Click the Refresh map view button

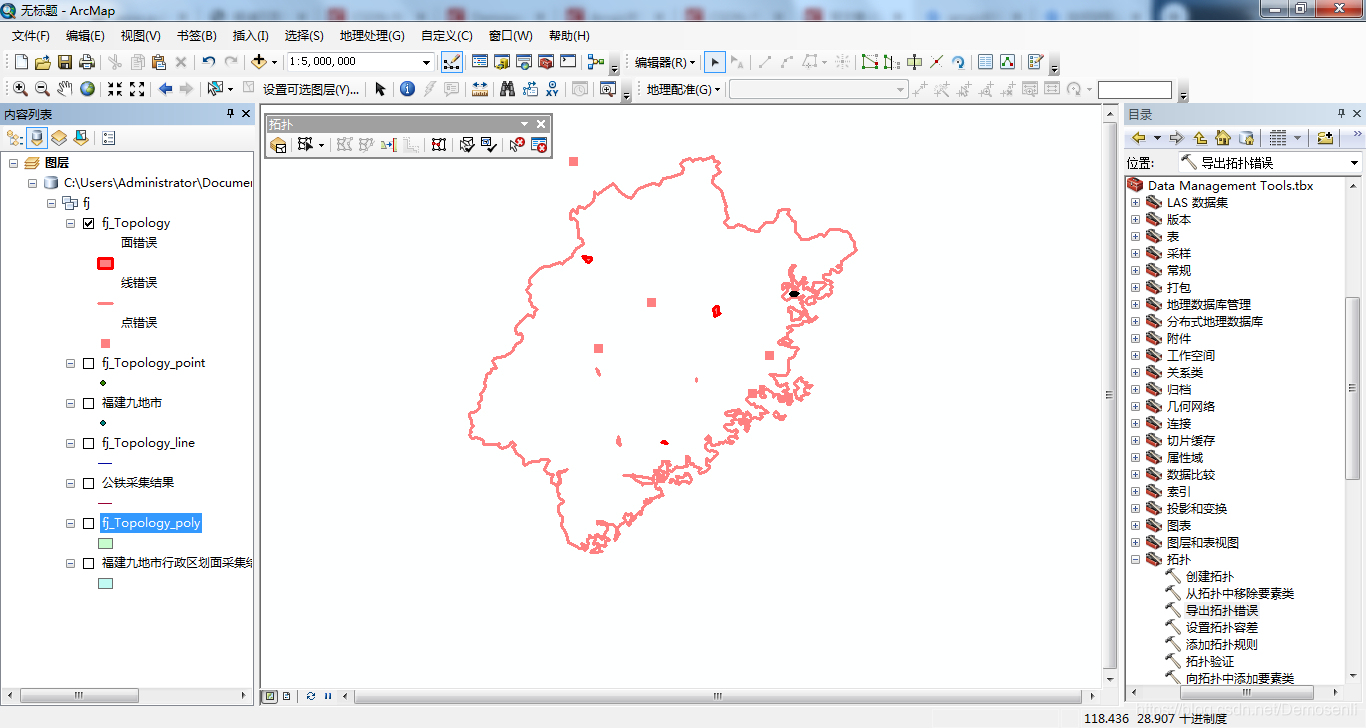tap(311, 696)
